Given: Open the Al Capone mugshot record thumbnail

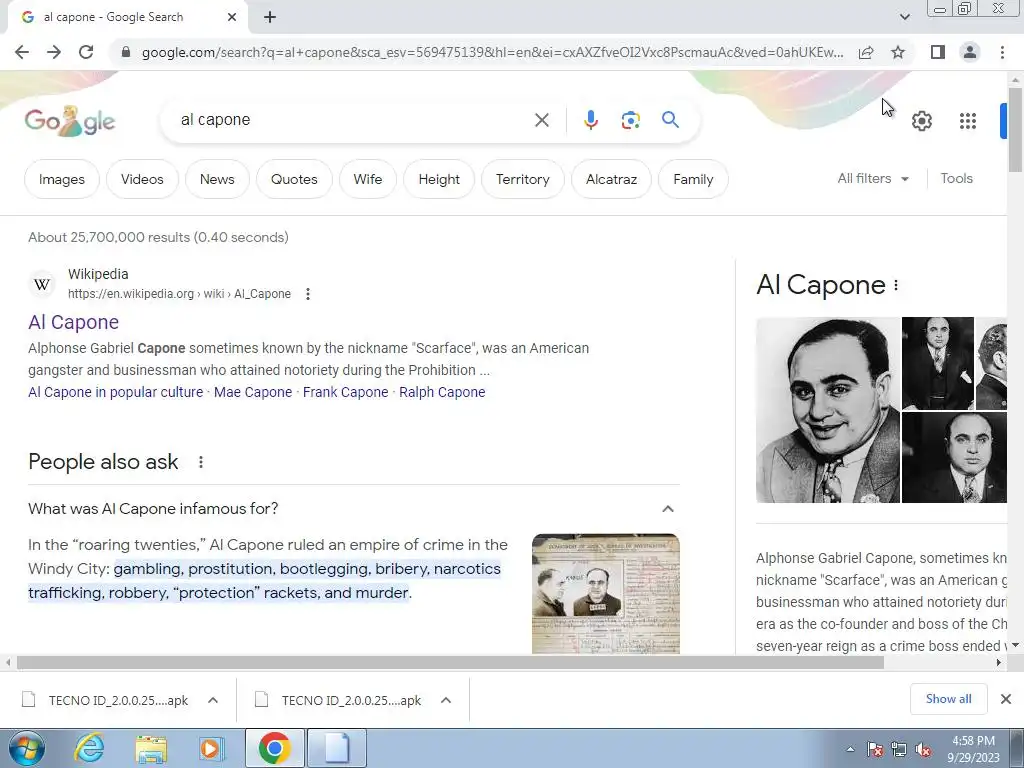Looking at the screenshot, I should (x=606, y=594).
